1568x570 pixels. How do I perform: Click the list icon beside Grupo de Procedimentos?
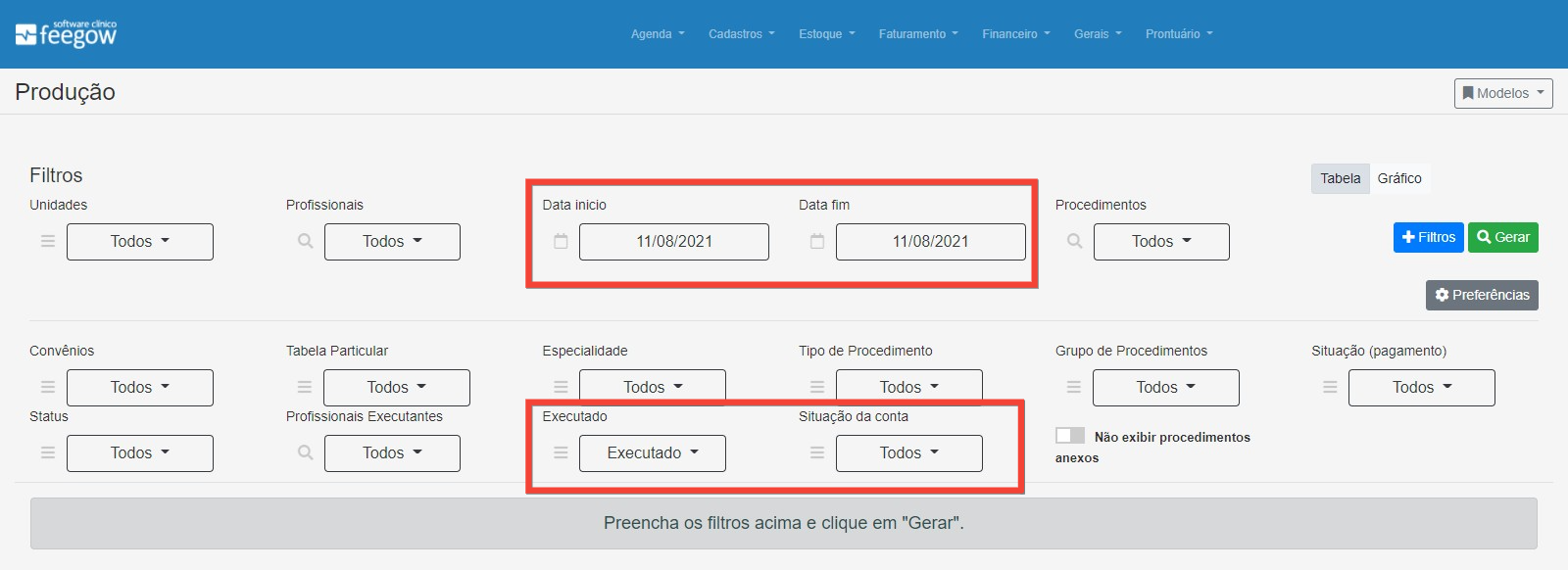(1074, 387)
